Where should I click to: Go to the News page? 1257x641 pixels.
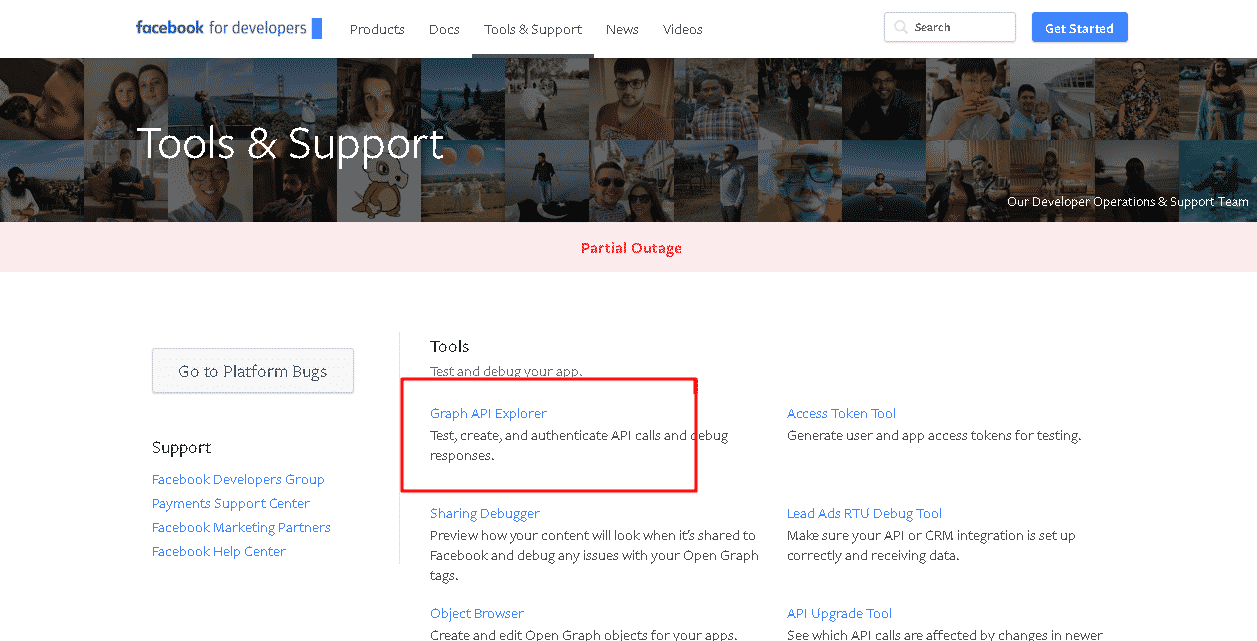621,29
